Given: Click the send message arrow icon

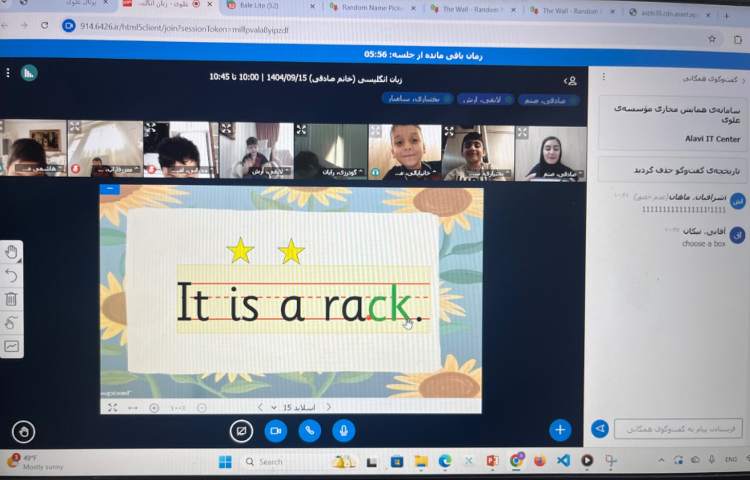Looking at the screenshot, I should (x=600, y=429).
